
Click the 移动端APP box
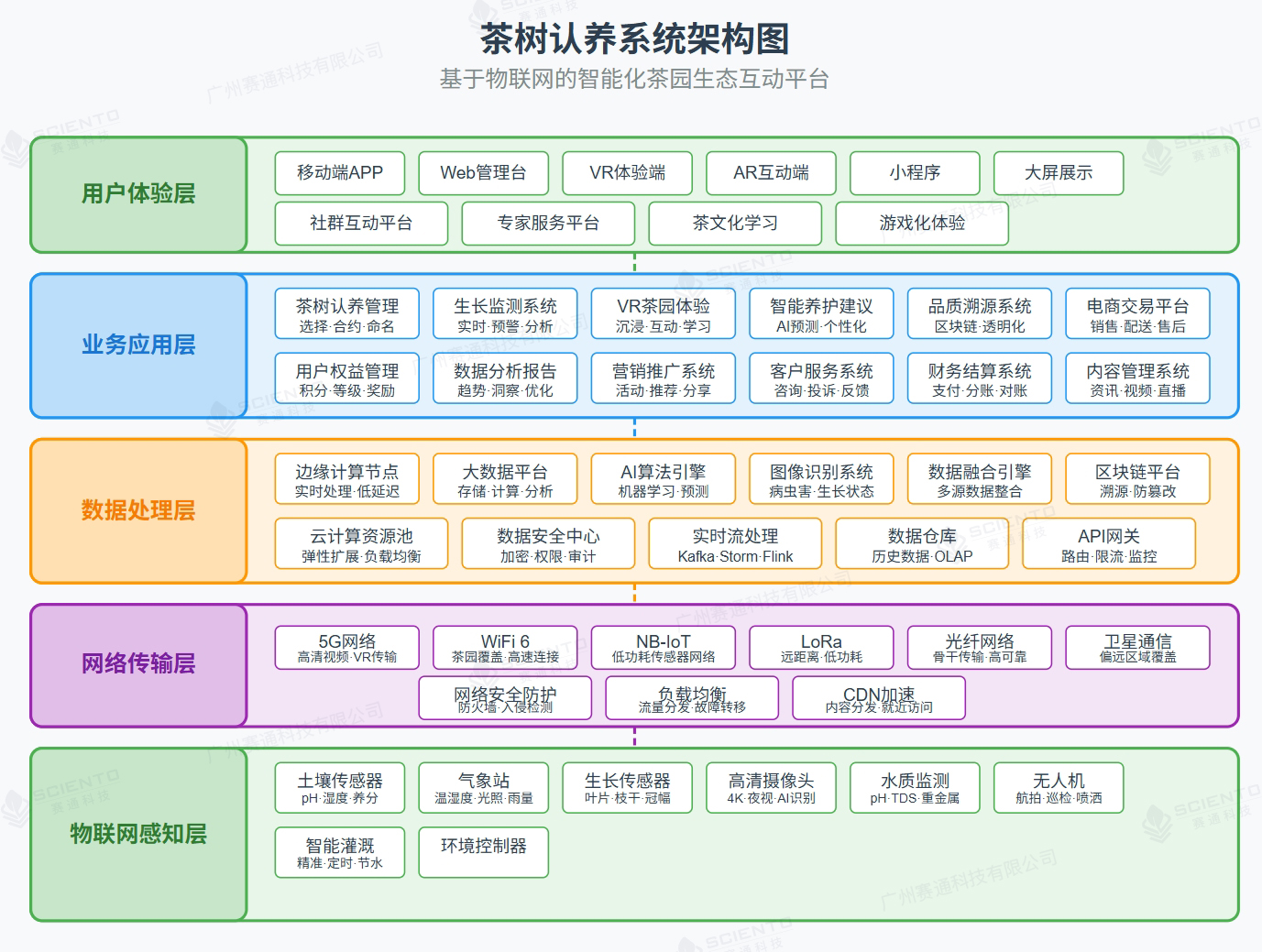pyautogui.click(x=340, y=173)
